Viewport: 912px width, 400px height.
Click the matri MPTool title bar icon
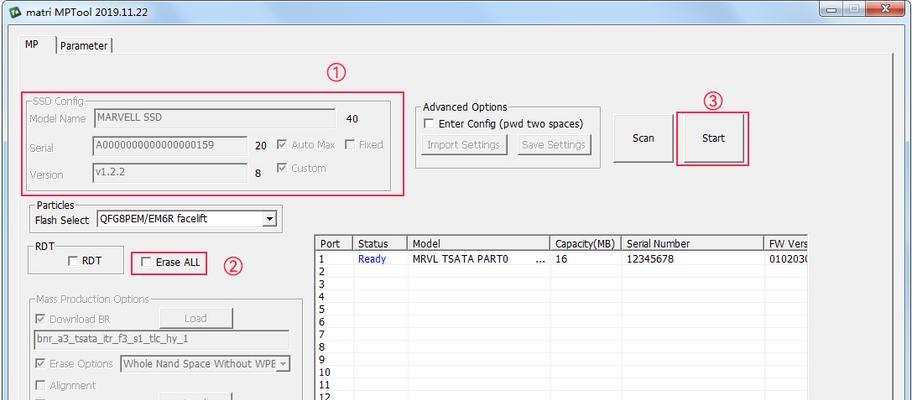pyautogui.click(x=15, y=13)
